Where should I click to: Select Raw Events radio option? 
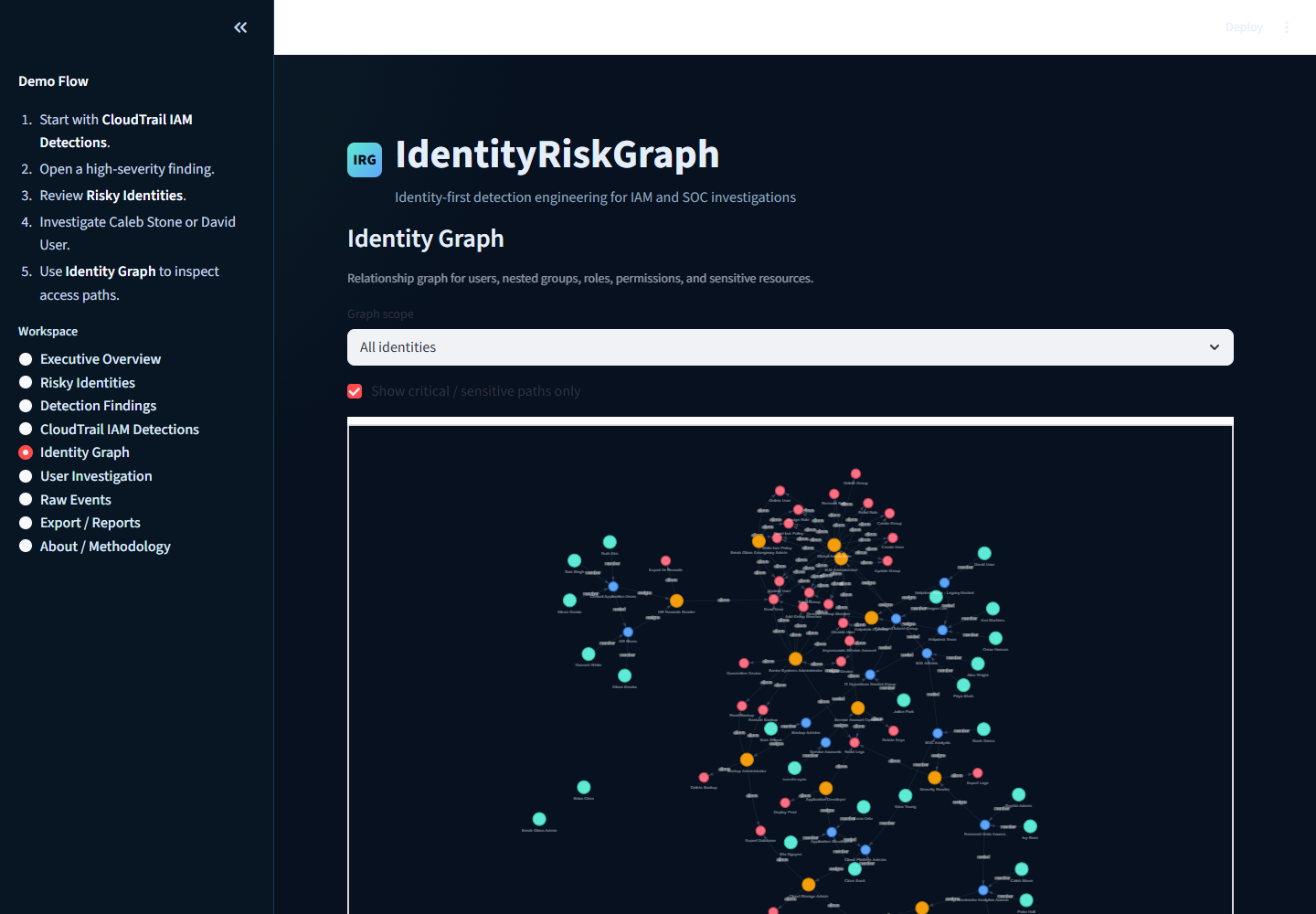coord(65,500)
